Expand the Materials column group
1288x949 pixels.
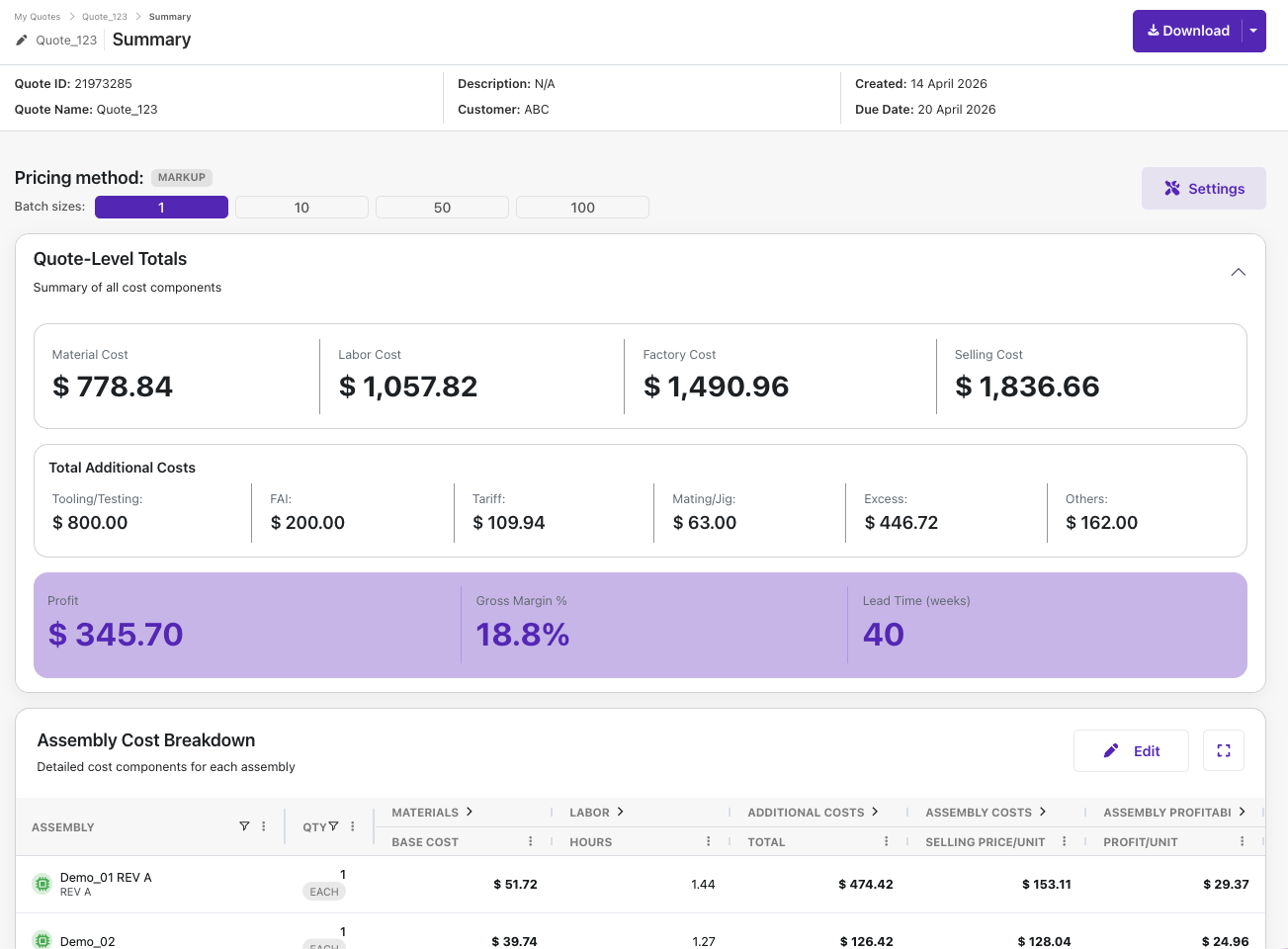470,812
